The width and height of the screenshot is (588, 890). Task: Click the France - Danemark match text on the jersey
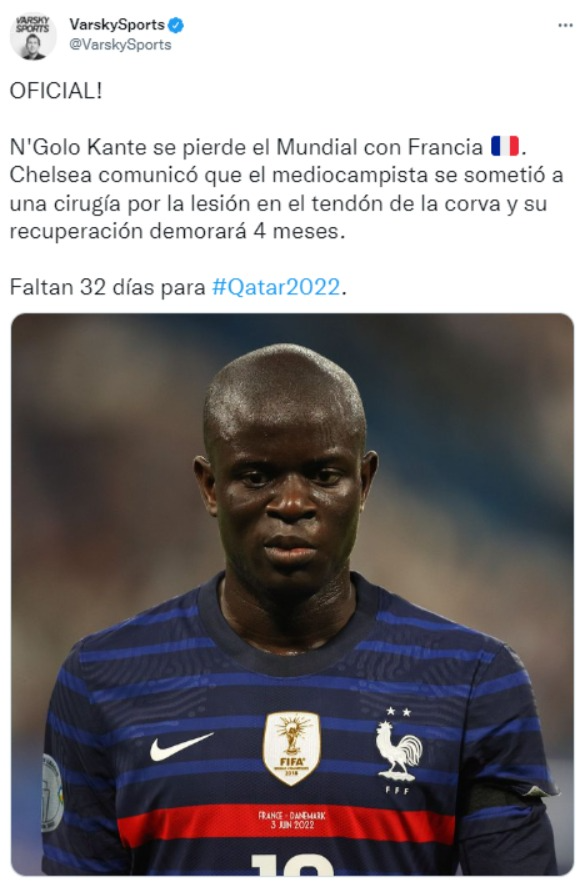[x=292, y=820]
